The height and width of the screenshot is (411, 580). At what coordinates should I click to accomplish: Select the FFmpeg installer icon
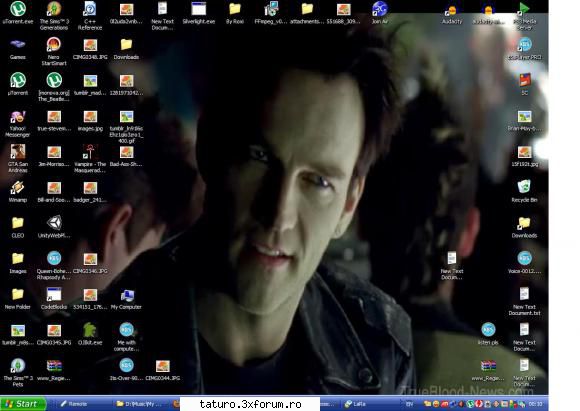click(x=271, y=13)
